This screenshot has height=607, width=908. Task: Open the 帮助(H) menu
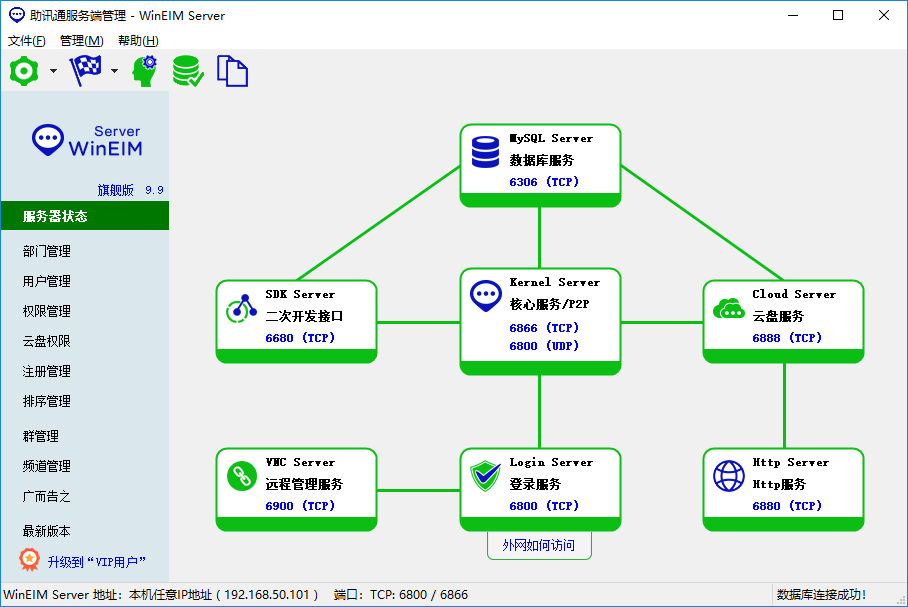tap(138, 41)
